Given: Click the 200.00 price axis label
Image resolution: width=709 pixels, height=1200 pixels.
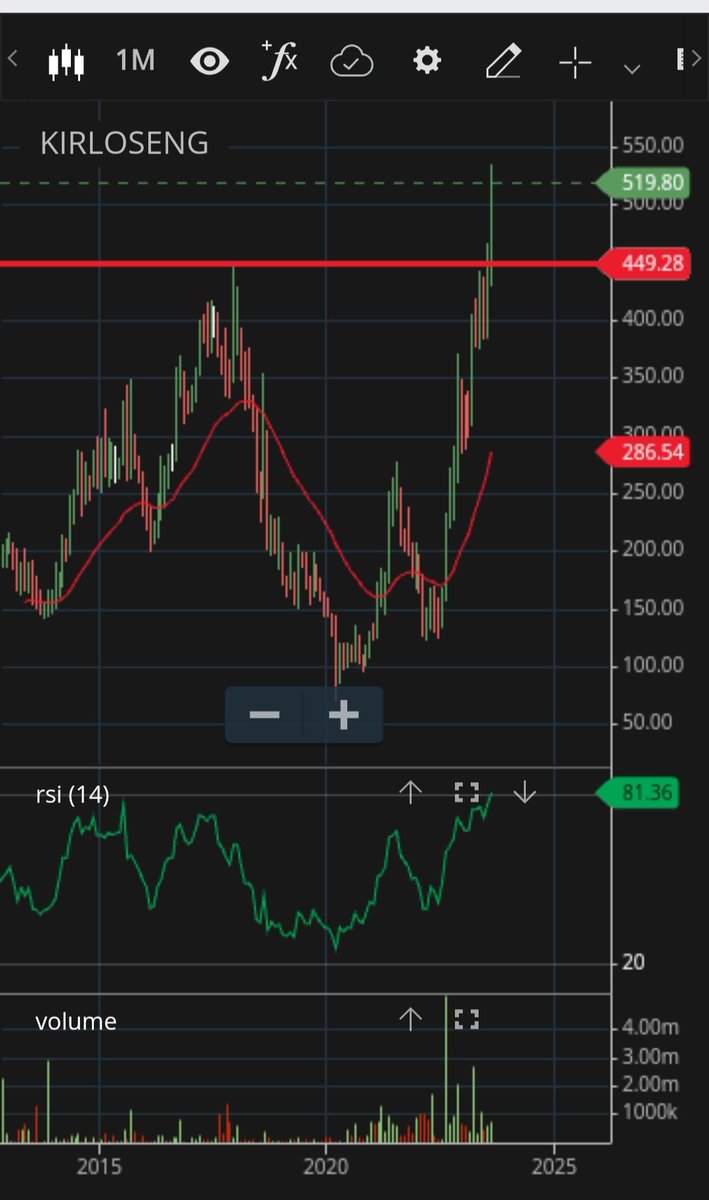Looking at the screenshot, I should (652, 549).
